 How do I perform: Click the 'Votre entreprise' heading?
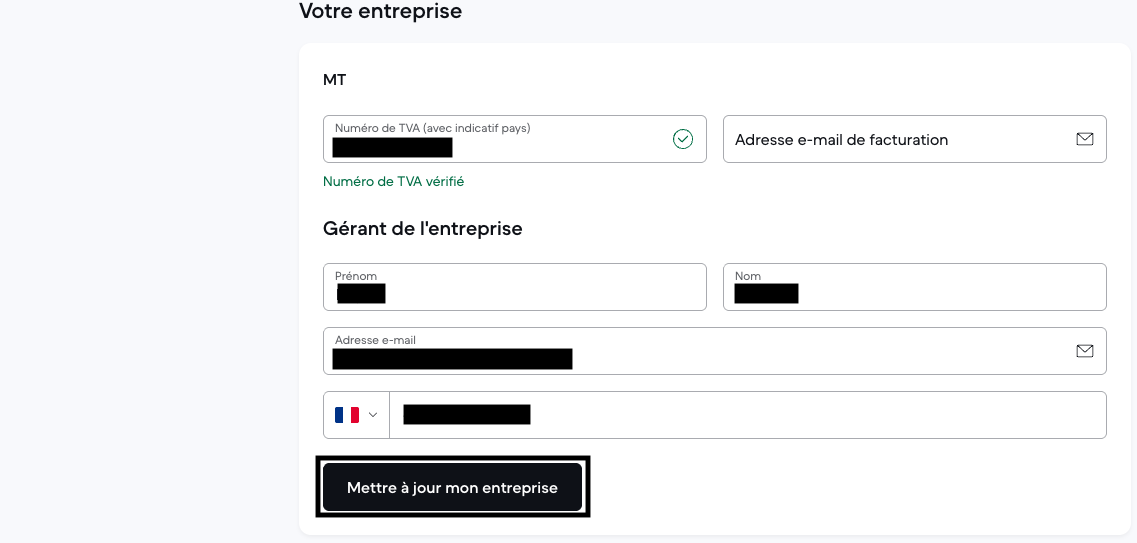tap(380, 12)
